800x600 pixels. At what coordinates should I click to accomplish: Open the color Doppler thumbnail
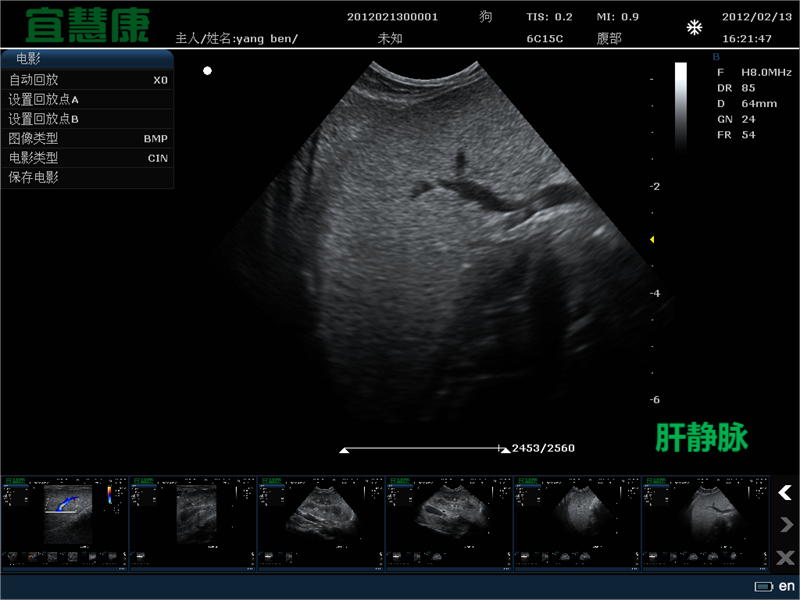(x=65, y=522)
